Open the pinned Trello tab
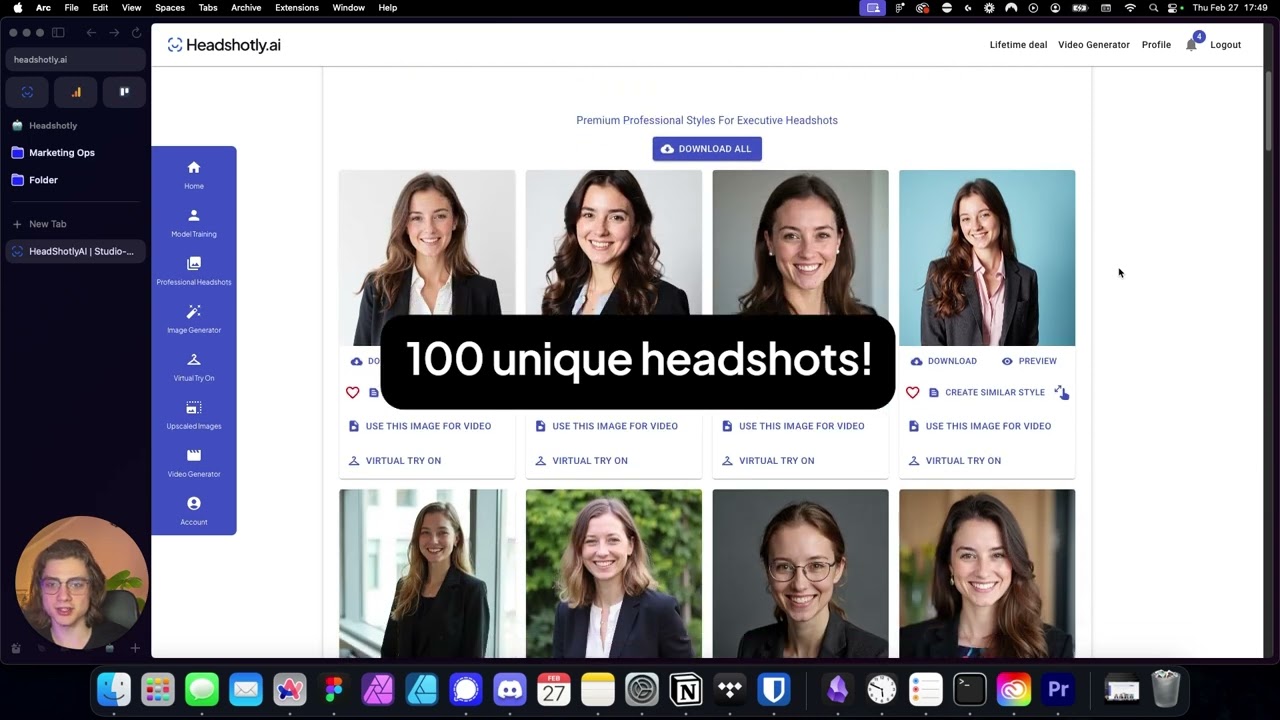 pyautogui.click(x=125, y=92)
